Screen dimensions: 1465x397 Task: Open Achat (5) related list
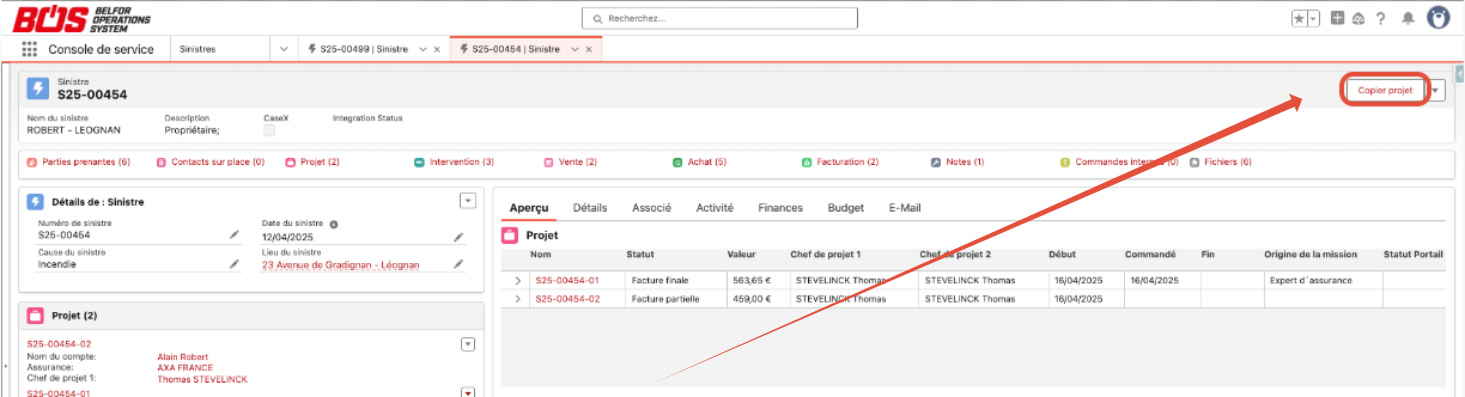click(x=707, y=162)
